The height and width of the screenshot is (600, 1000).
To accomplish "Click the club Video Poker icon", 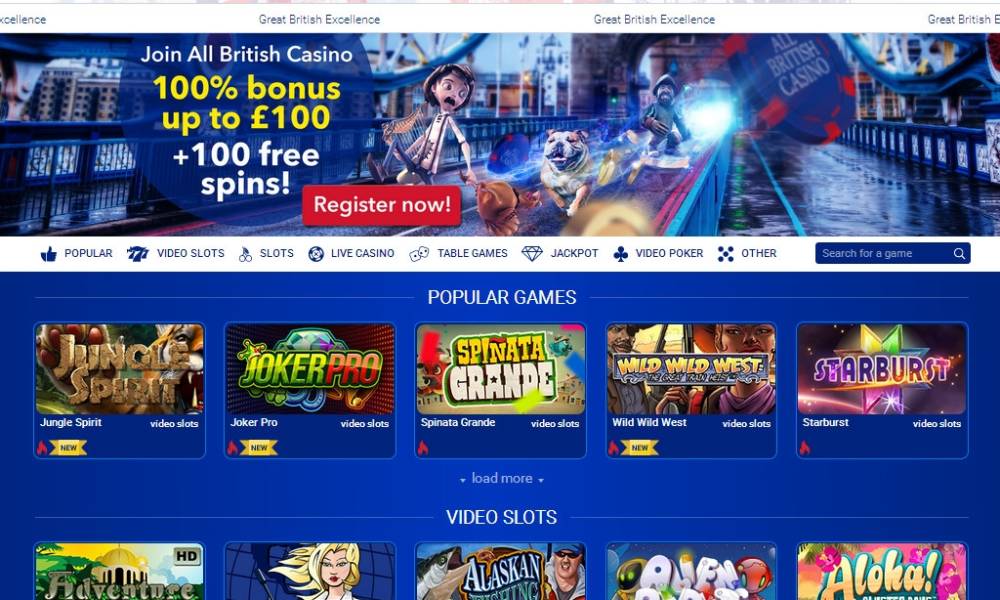I will click(621, 254).
